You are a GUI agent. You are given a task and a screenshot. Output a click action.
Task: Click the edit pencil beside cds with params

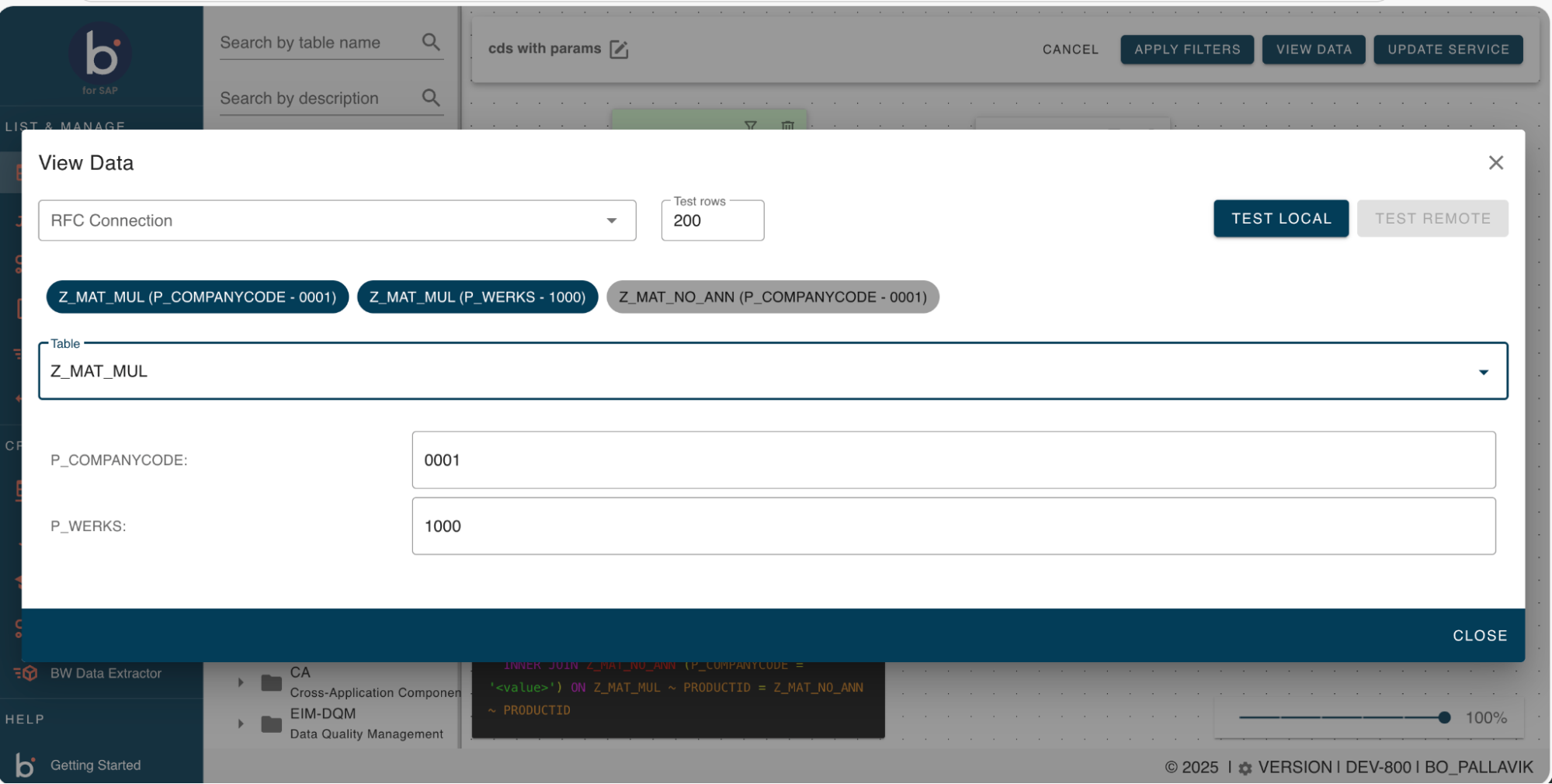[x=619, y=49]
